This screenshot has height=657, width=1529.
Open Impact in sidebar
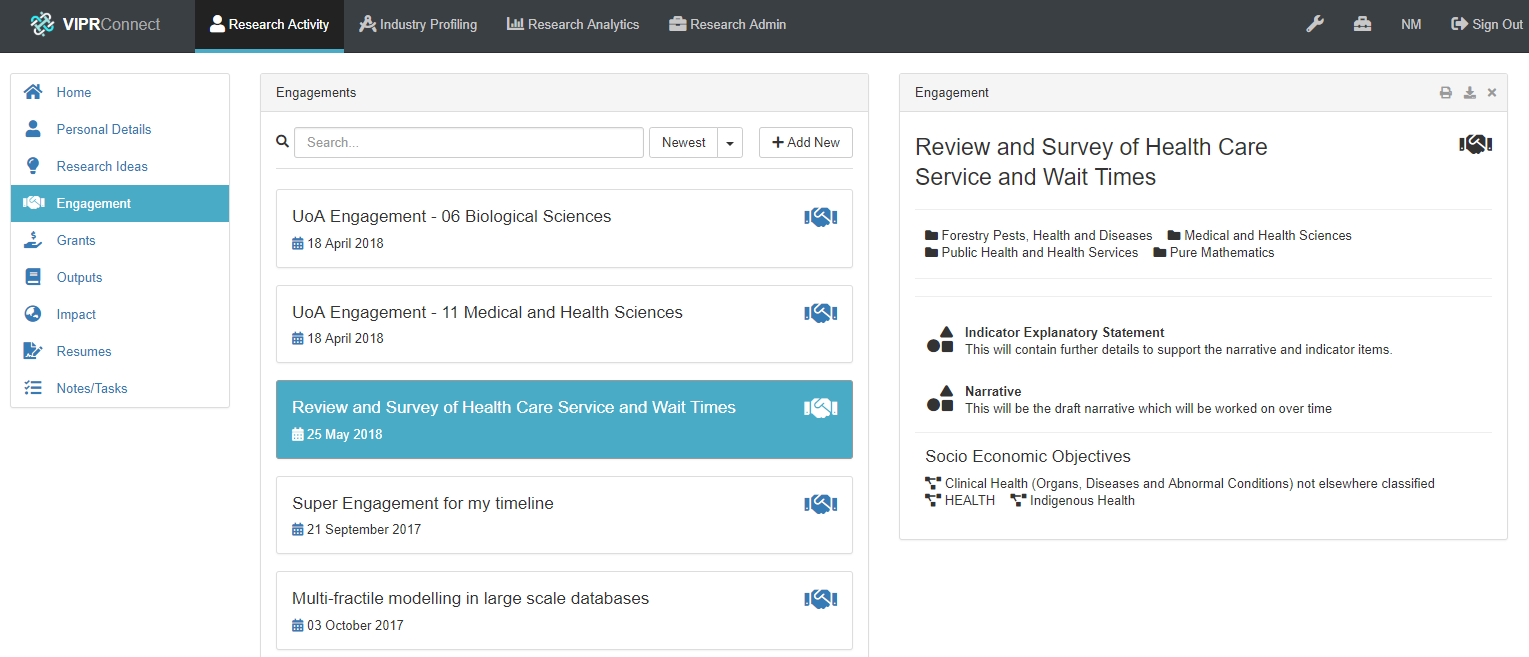click(120, 314)
